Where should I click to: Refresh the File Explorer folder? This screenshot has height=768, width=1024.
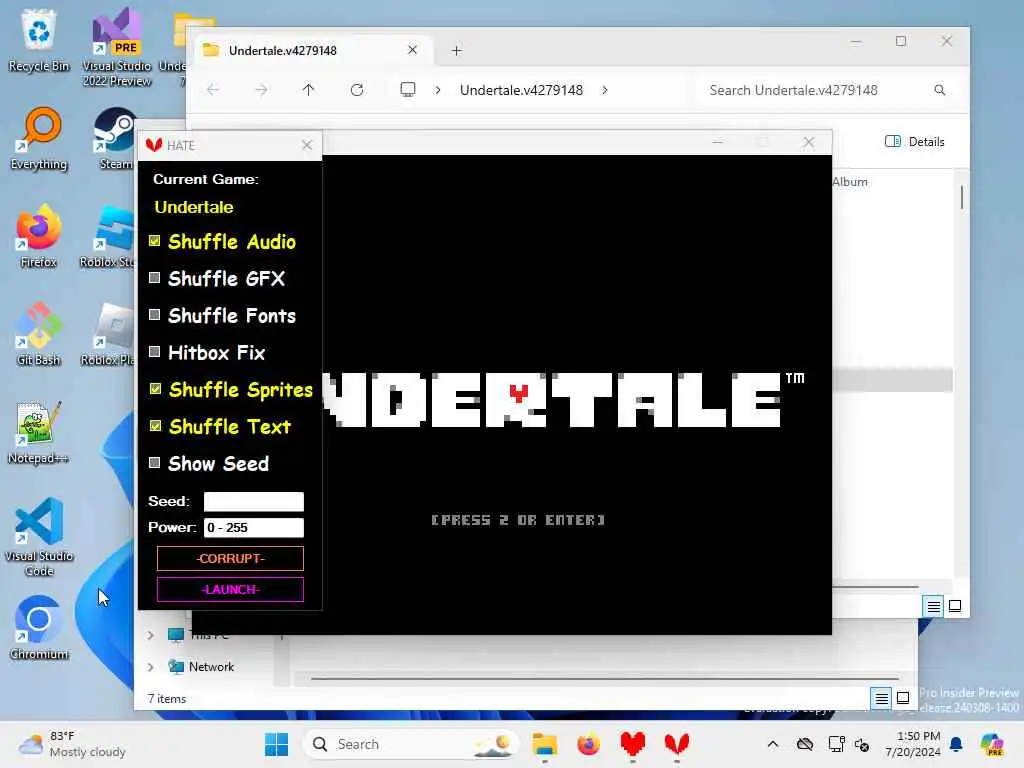(x=357, y=90)
